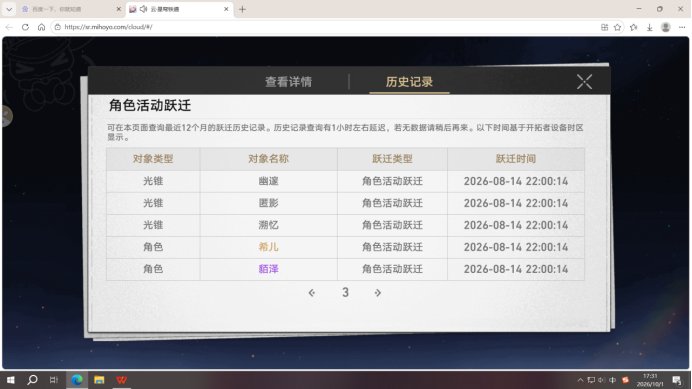Click the warp type cell in the 貊泽 row
This screenshot has width=692, height=389.
392,269
